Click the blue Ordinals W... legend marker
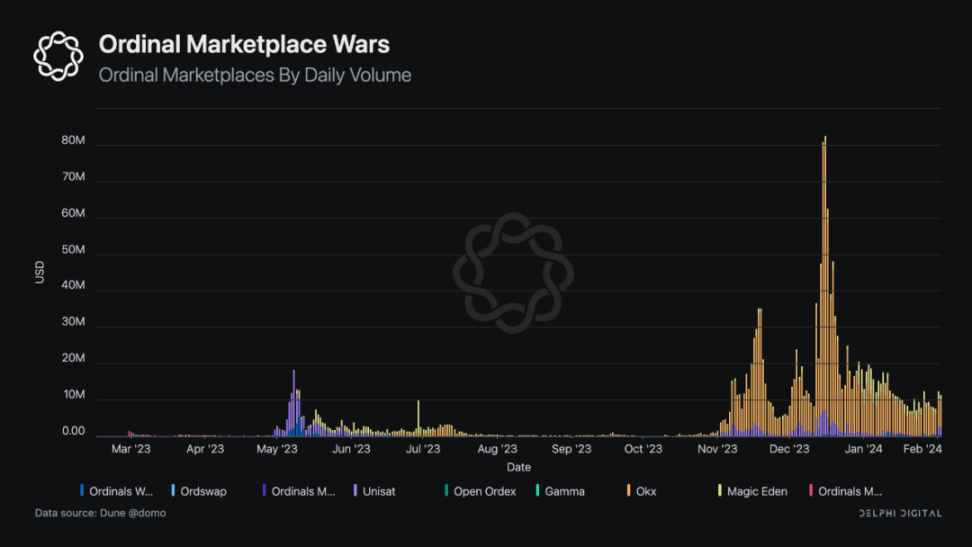Screen dimensions: 972x547 pyautogui.click(x=82, y=491)
